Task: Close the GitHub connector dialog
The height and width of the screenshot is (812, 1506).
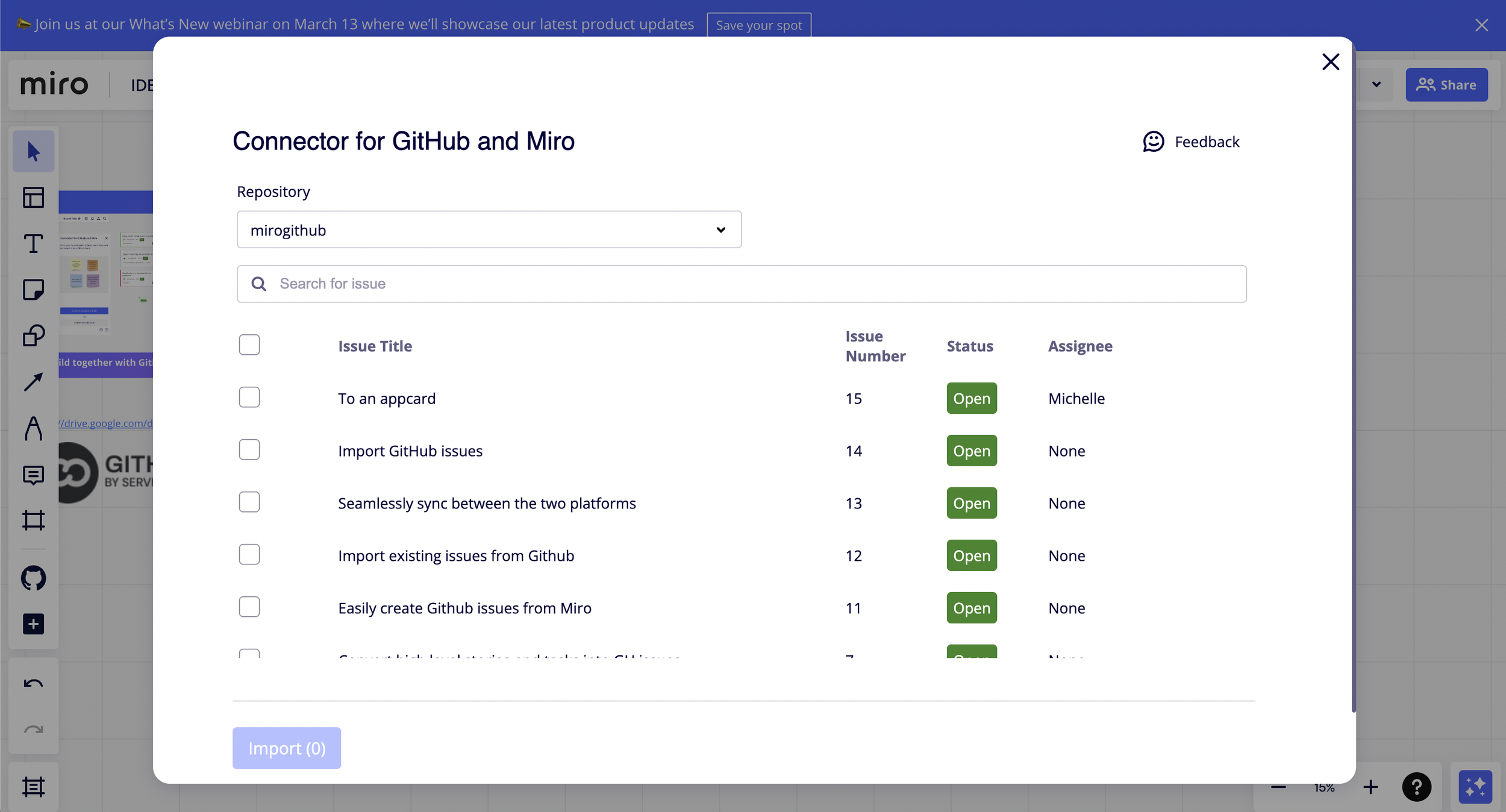Action: tap(1331, 61)
